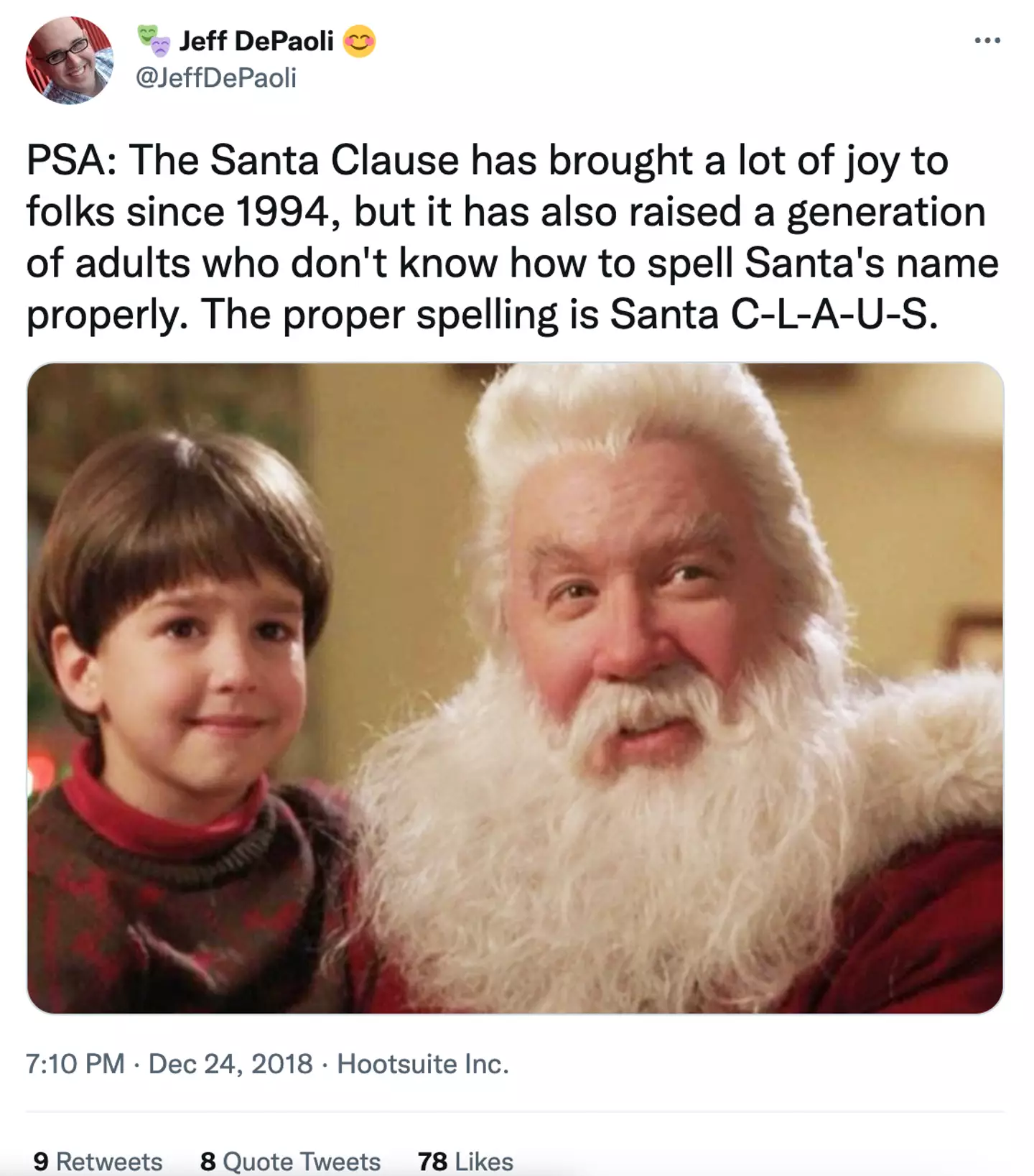Open the attached Santa Clause movie image
Screen dimensions: 1034x1176
(515, 687)
